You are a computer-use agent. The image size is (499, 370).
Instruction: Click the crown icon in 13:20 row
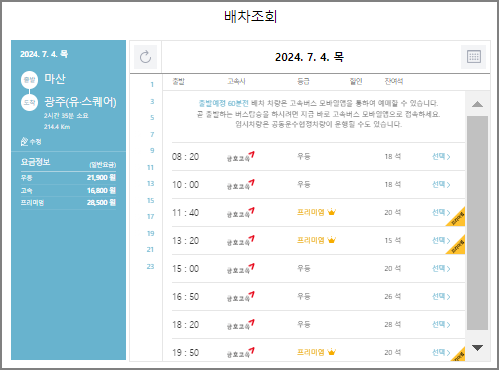coord(332,240)
